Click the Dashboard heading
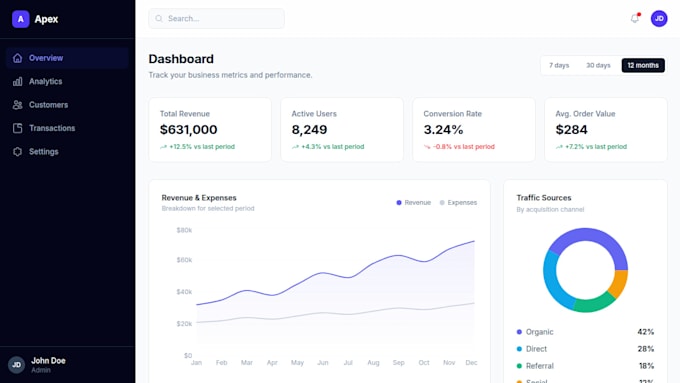The height and width of the screenshot is (383, 680). [x=181, y=59]
